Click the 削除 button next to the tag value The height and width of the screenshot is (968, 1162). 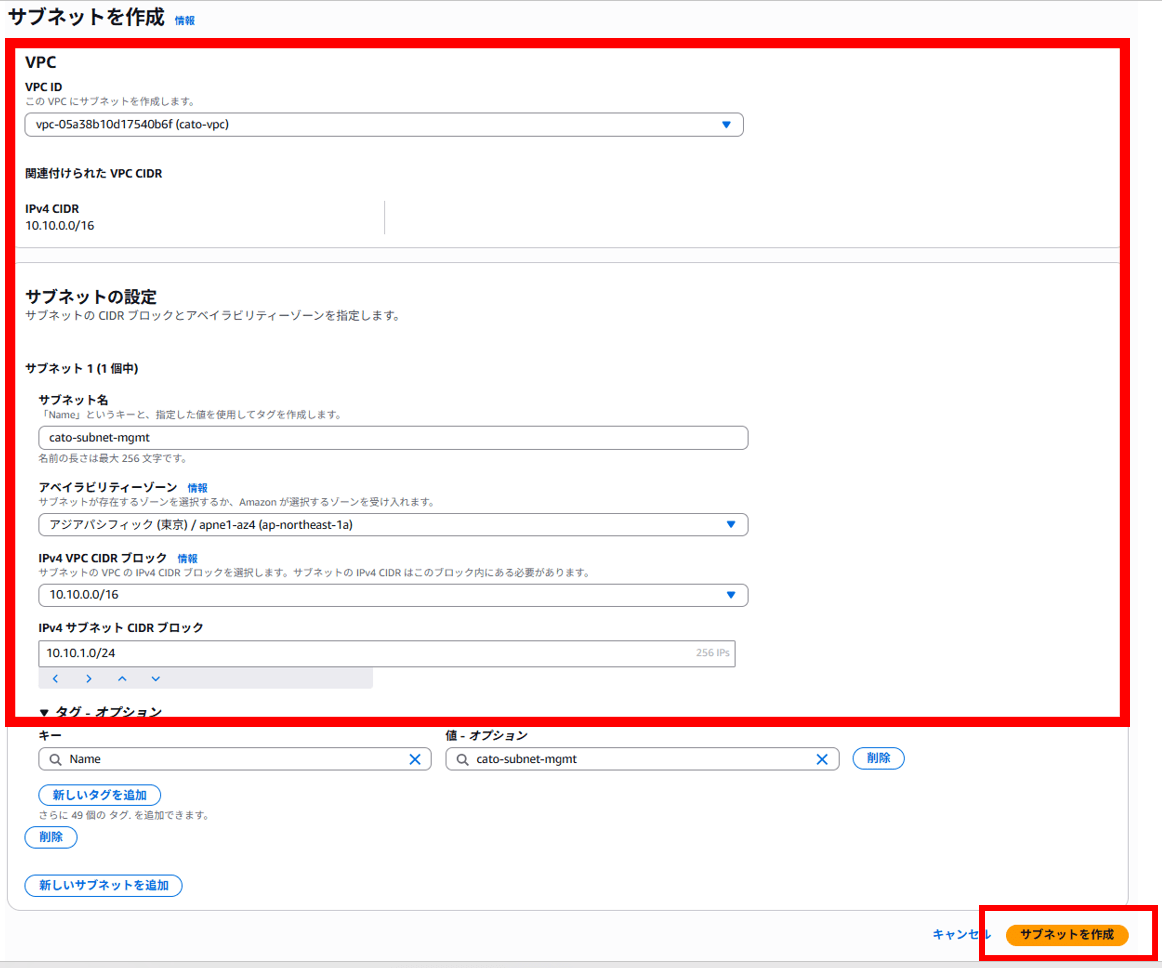tap(878, 758)
